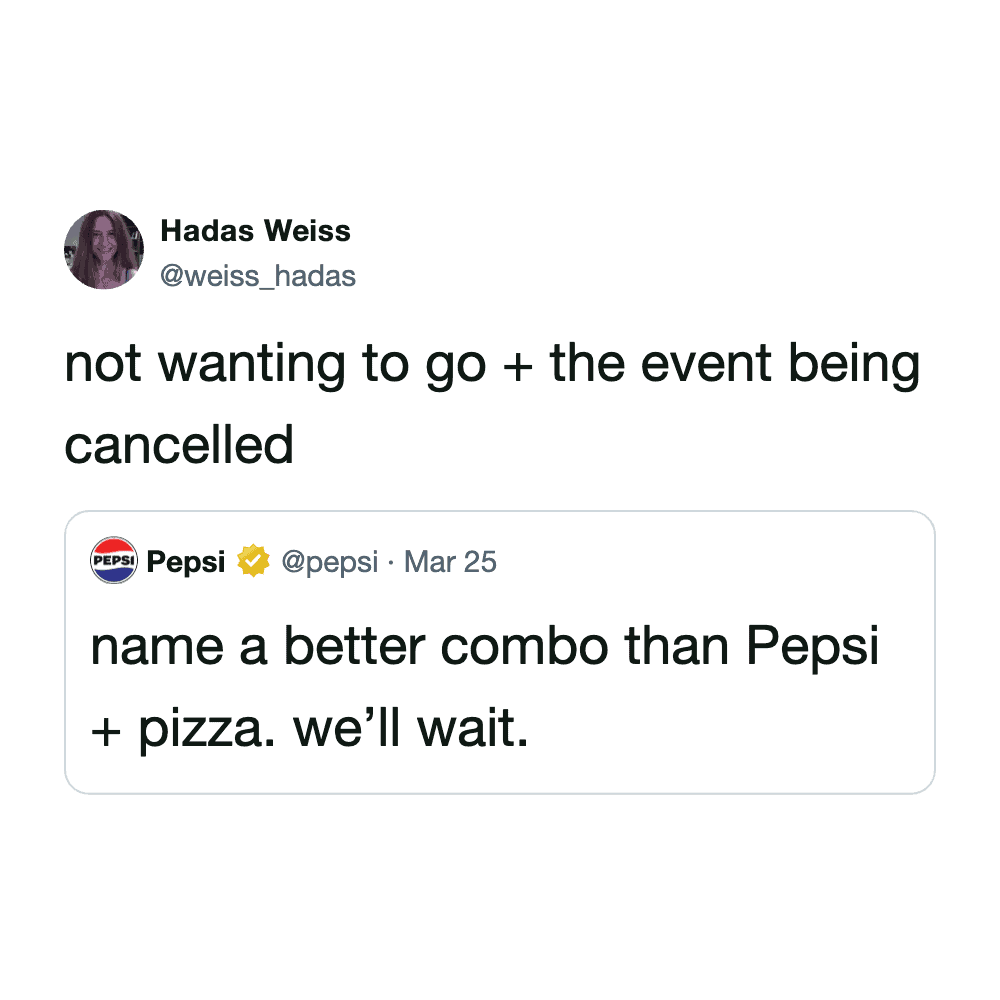
Task: Open the @pepsi handle link
Action: [330, 562]
